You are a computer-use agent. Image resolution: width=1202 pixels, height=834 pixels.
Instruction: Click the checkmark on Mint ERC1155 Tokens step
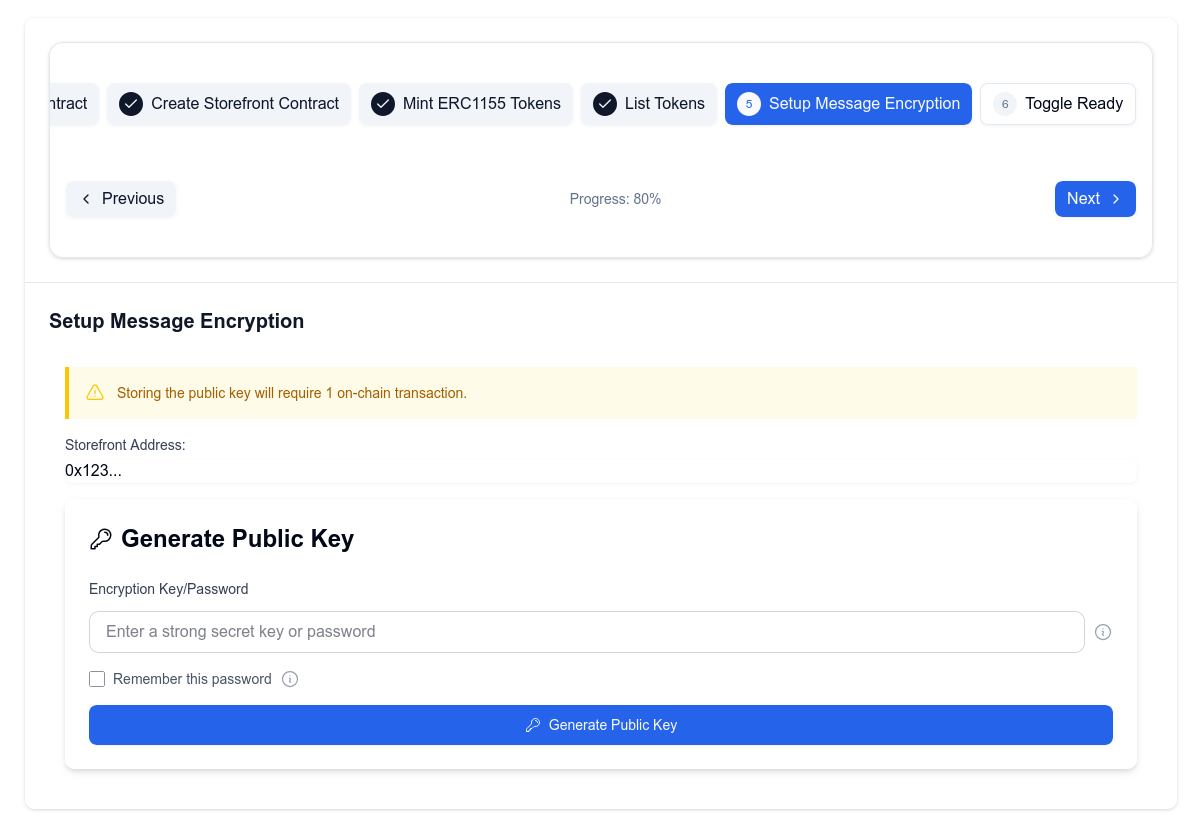383,103
